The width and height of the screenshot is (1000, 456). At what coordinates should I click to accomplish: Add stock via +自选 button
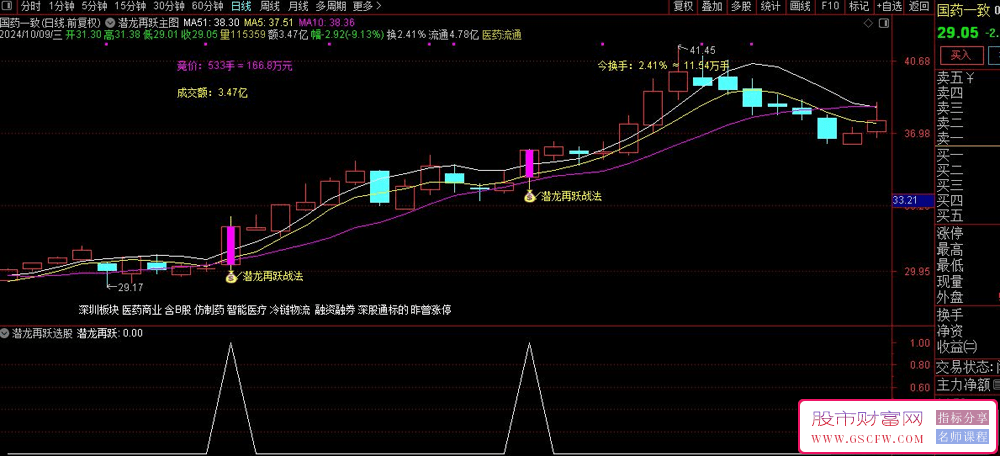click(x=889, y=6)
